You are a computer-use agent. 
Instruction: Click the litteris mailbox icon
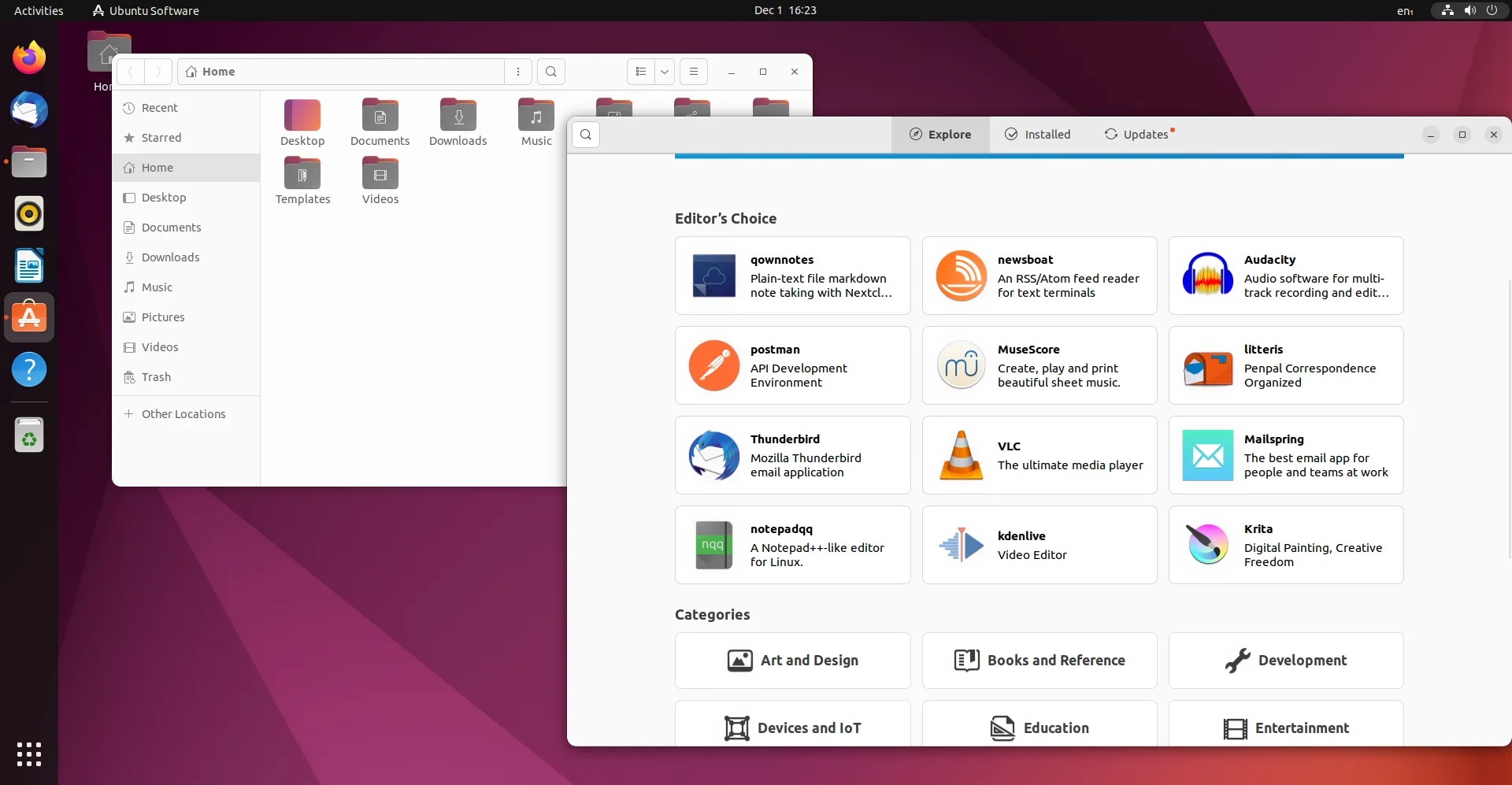click(1207, 367)
